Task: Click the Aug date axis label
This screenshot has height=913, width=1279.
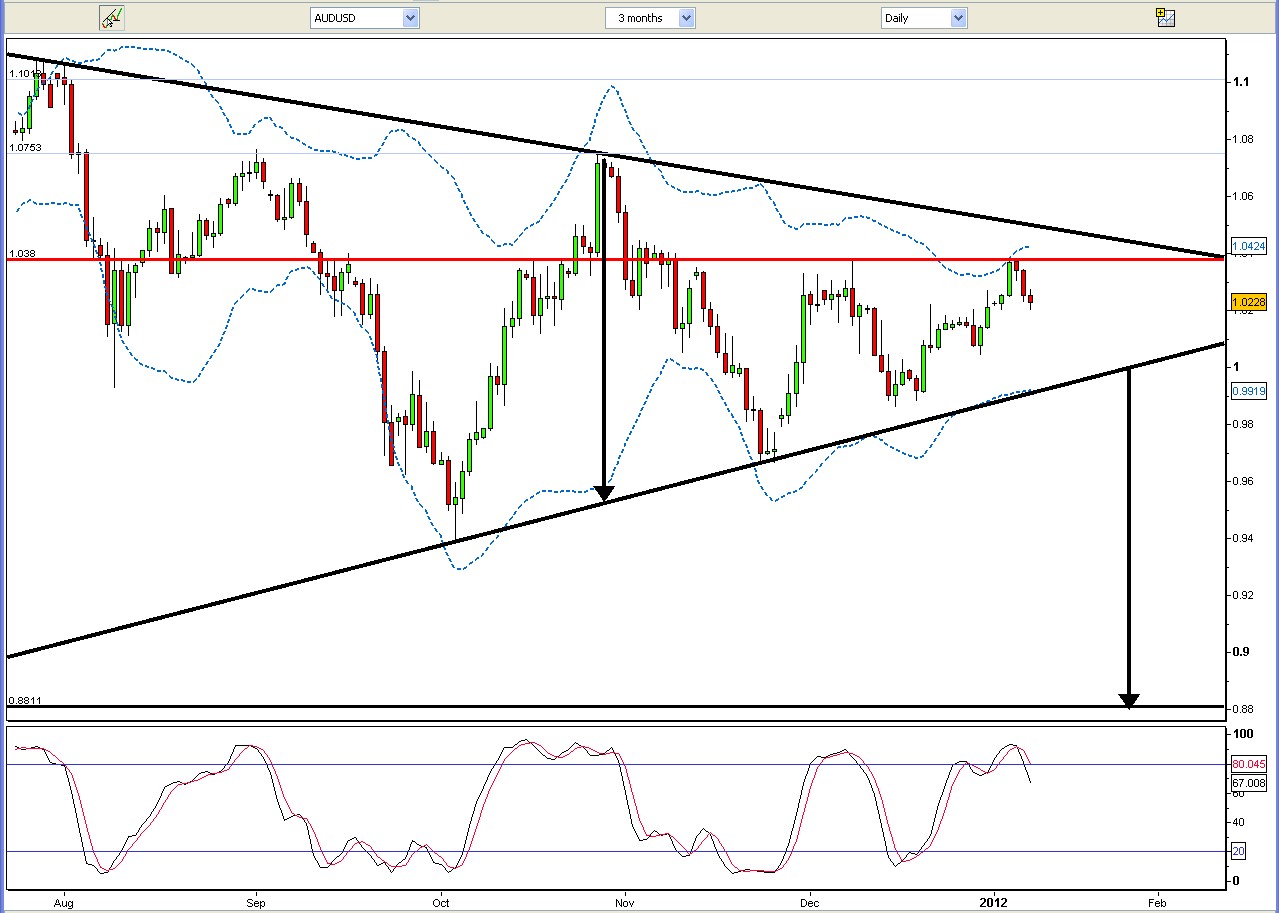Action: click(x=66, y=901)
